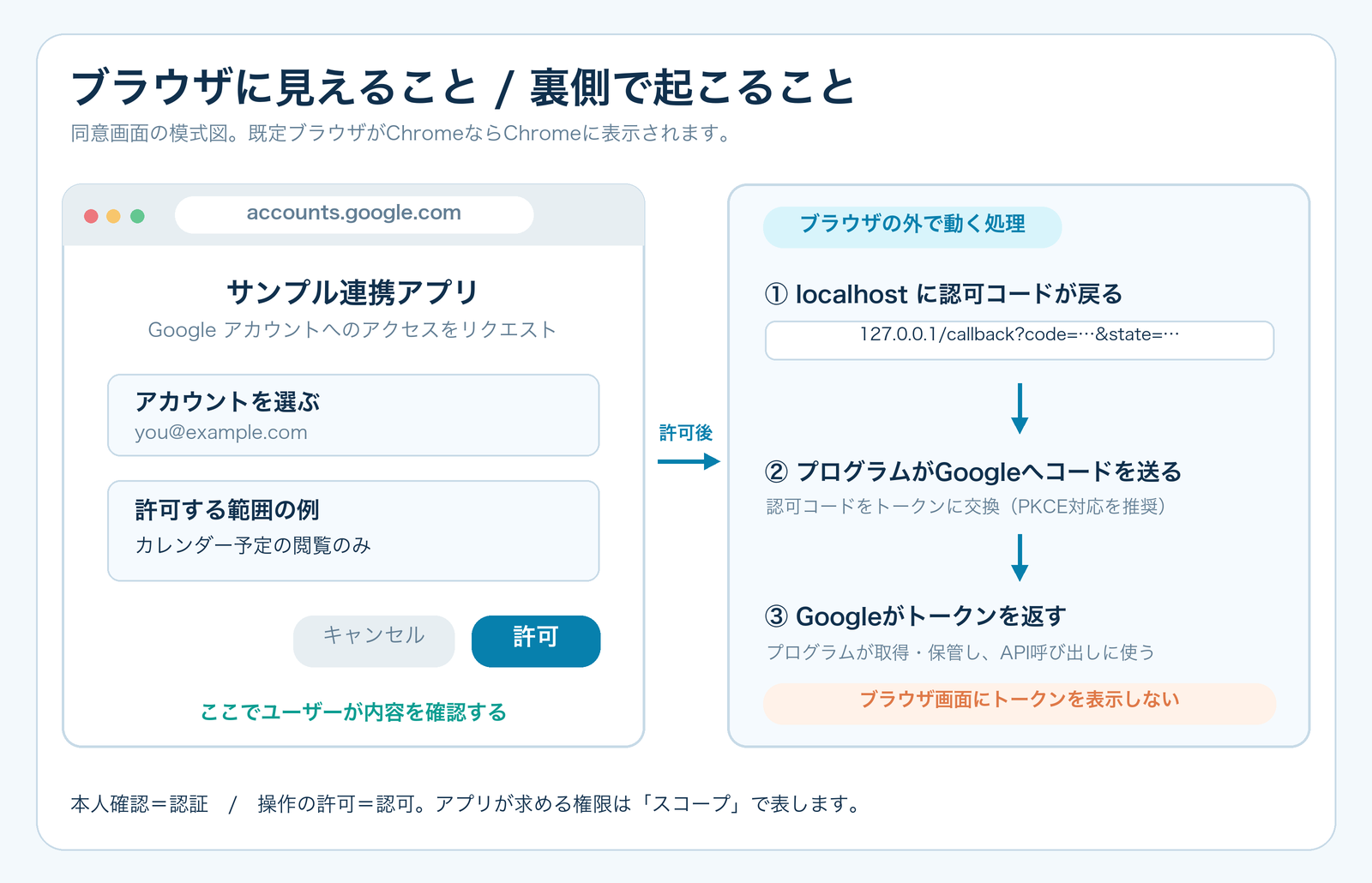
Task: Click the Google アカウントへのアクセスをリクエスト subtitle
Action: (352, 330)
